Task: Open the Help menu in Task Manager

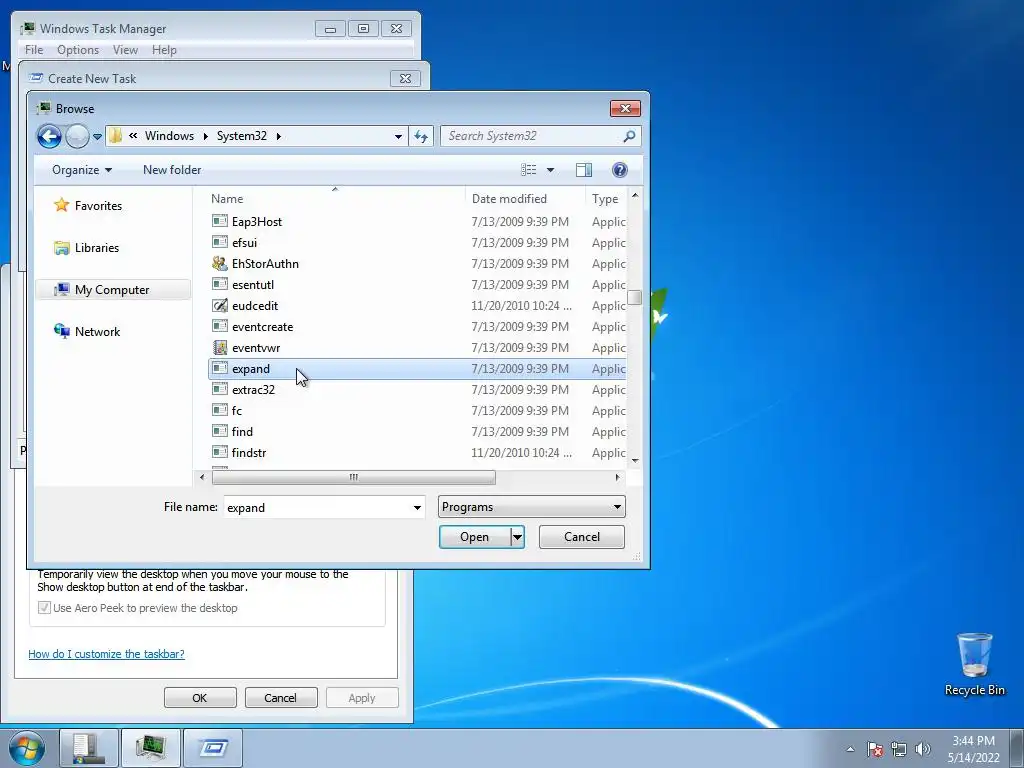Action: 164,50
